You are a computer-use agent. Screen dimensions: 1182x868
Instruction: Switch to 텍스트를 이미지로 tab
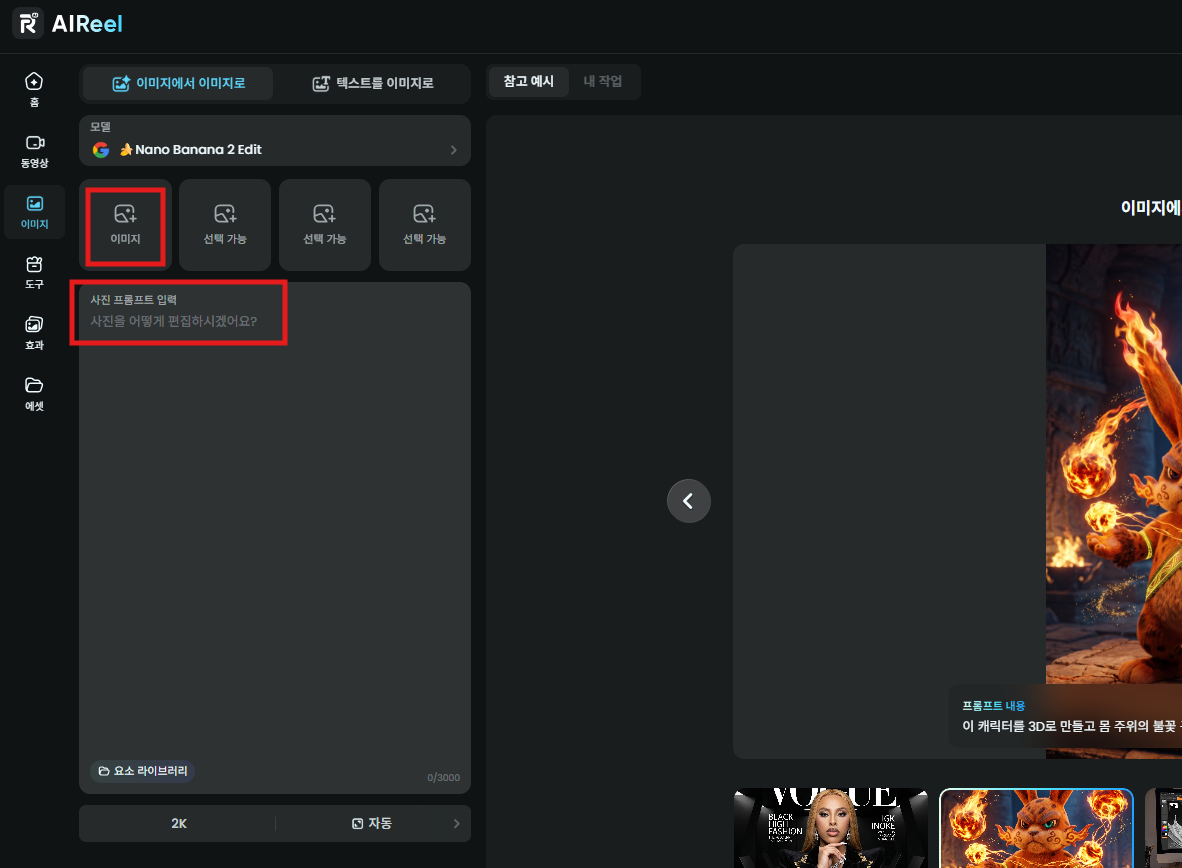[372, 83]
